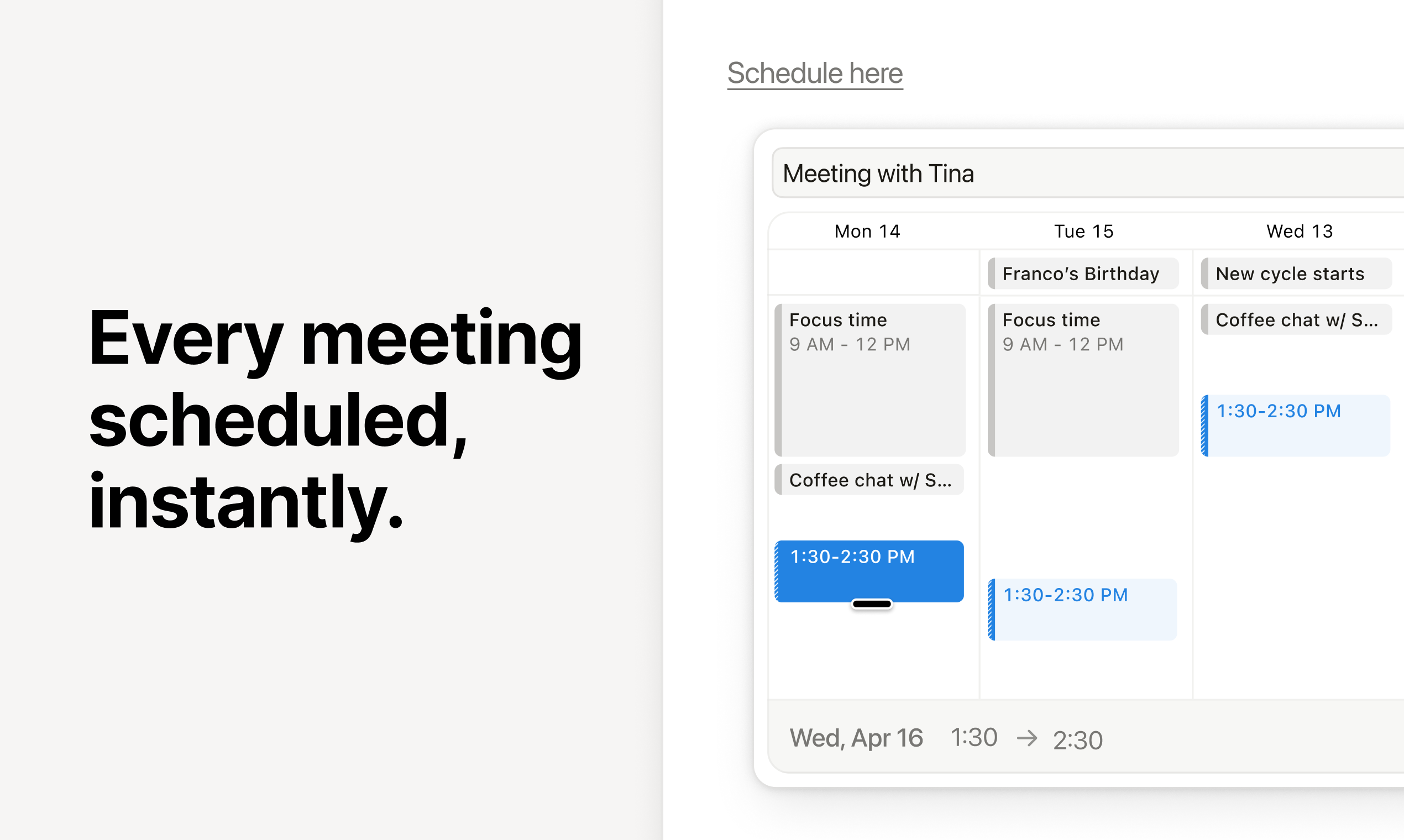The image size is (1404, 840).
Task: Click the arrow between start and end time
Action: point(1027,738)
